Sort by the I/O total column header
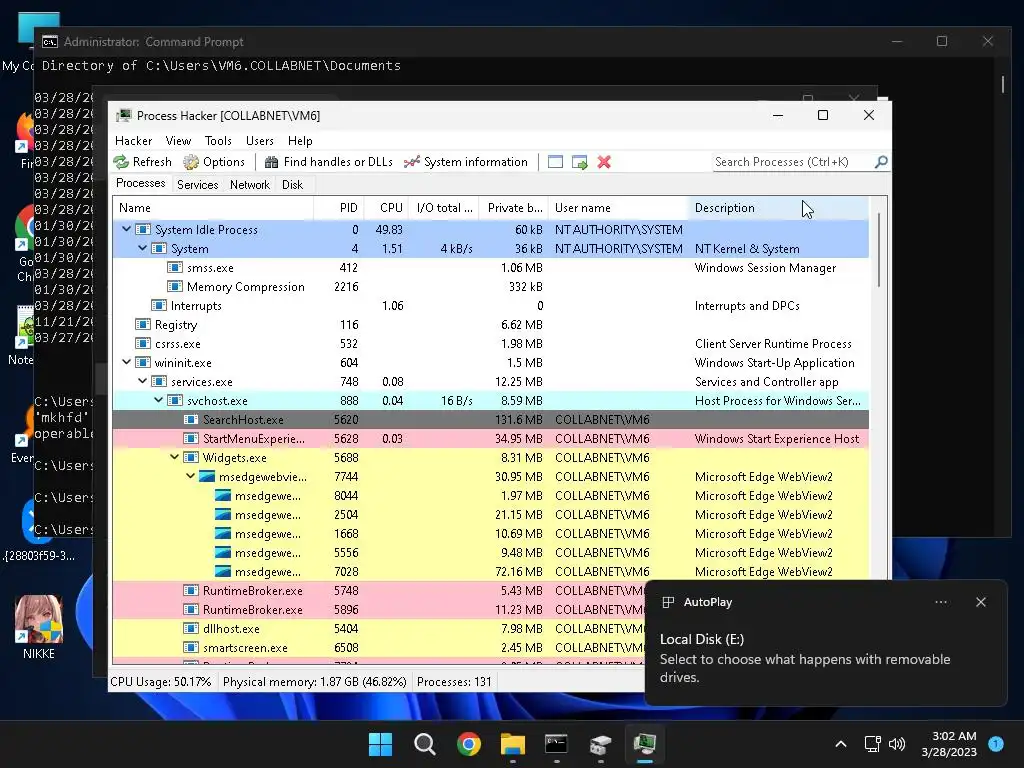The height and width of the screenshot is (768, 1024). click(443, 208)
